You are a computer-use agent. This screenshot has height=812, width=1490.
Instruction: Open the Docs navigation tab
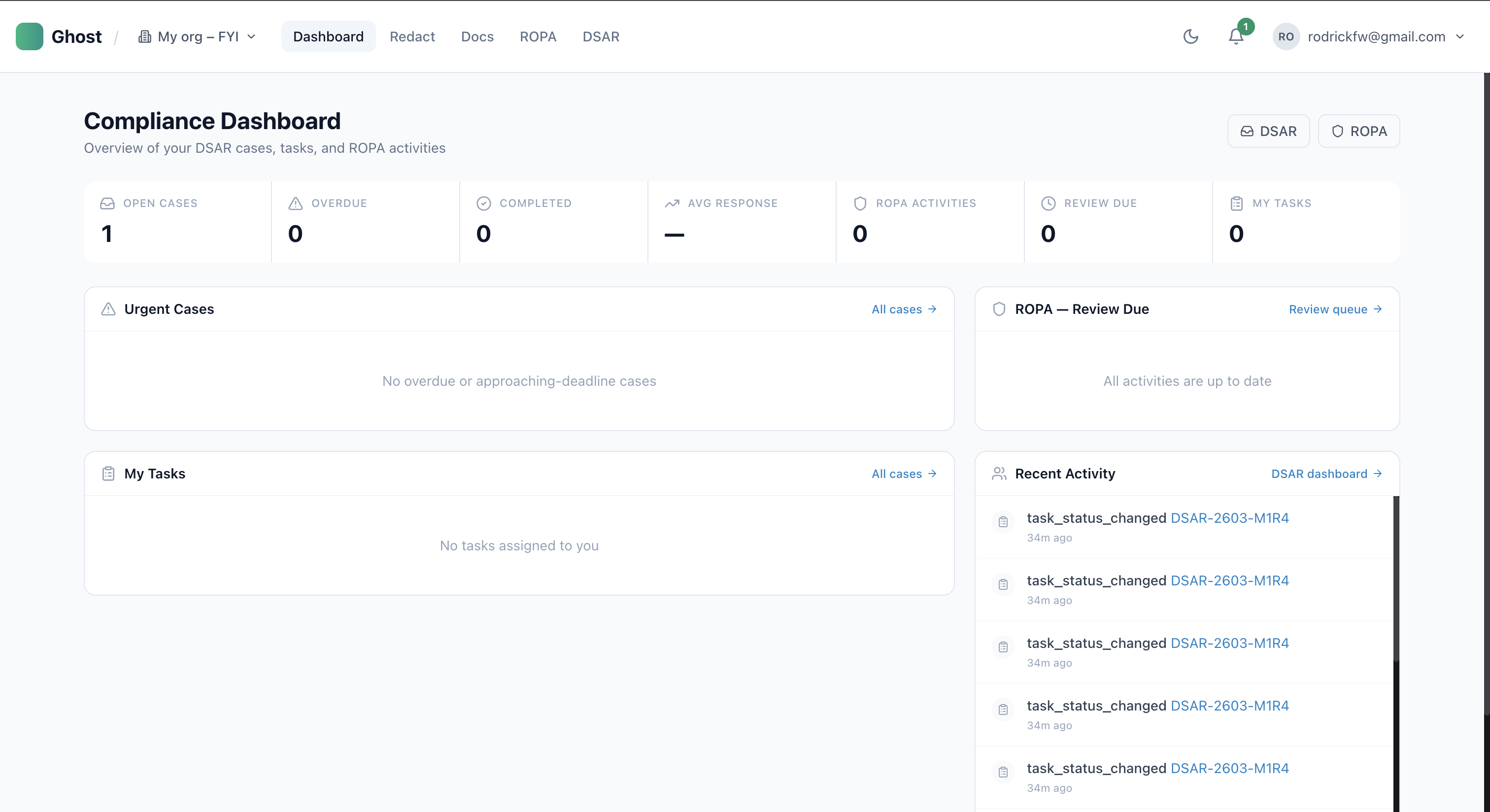point(477,36)
